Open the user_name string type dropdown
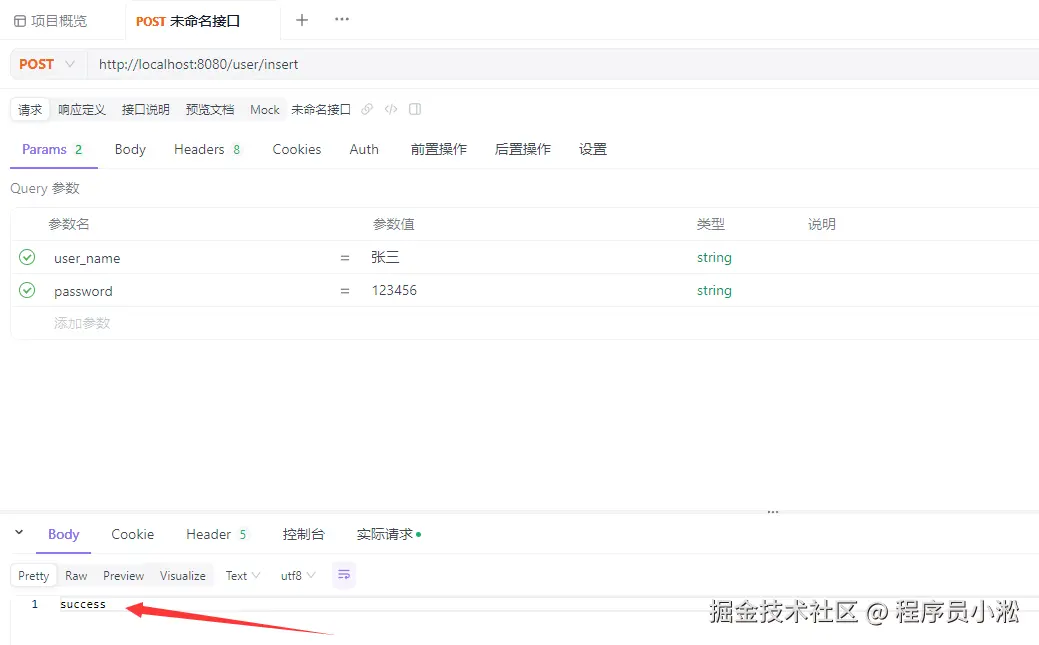1039x645 pixels. 714,257
